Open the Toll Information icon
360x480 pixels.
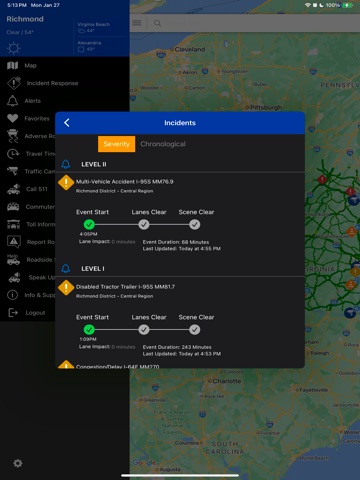pos(13,224)
